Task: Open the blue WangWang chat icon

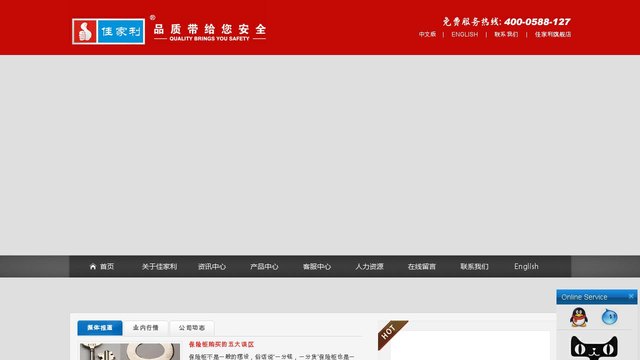Action: point(609,317)
